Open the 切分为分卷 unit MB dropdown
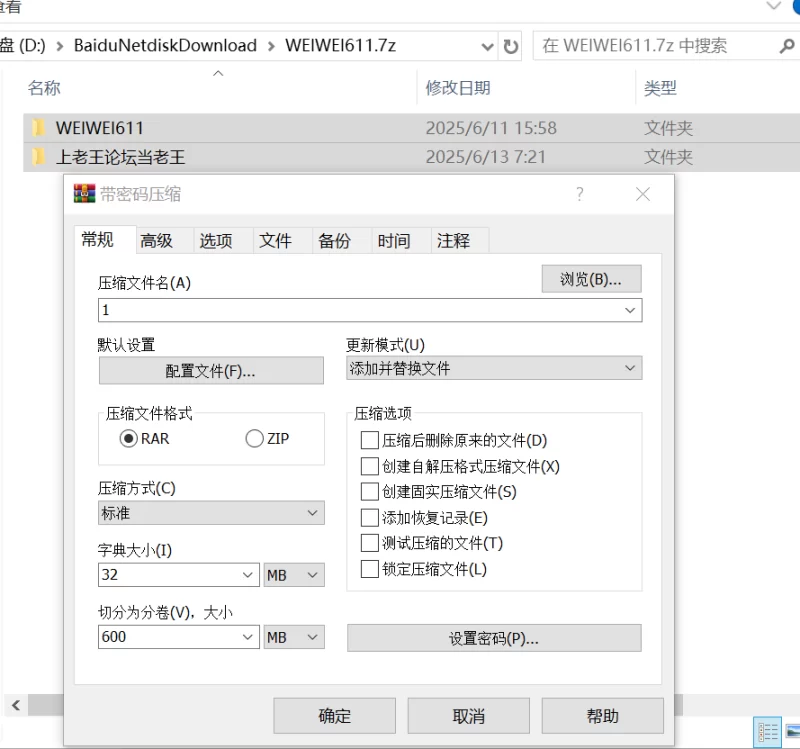 (294, 637)
